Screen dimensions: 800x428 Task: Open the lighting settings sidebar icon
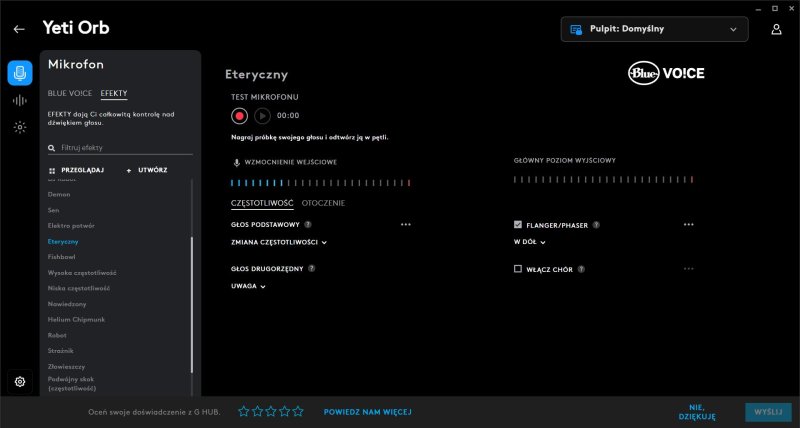pyautogui.click(x=20, y=127)
